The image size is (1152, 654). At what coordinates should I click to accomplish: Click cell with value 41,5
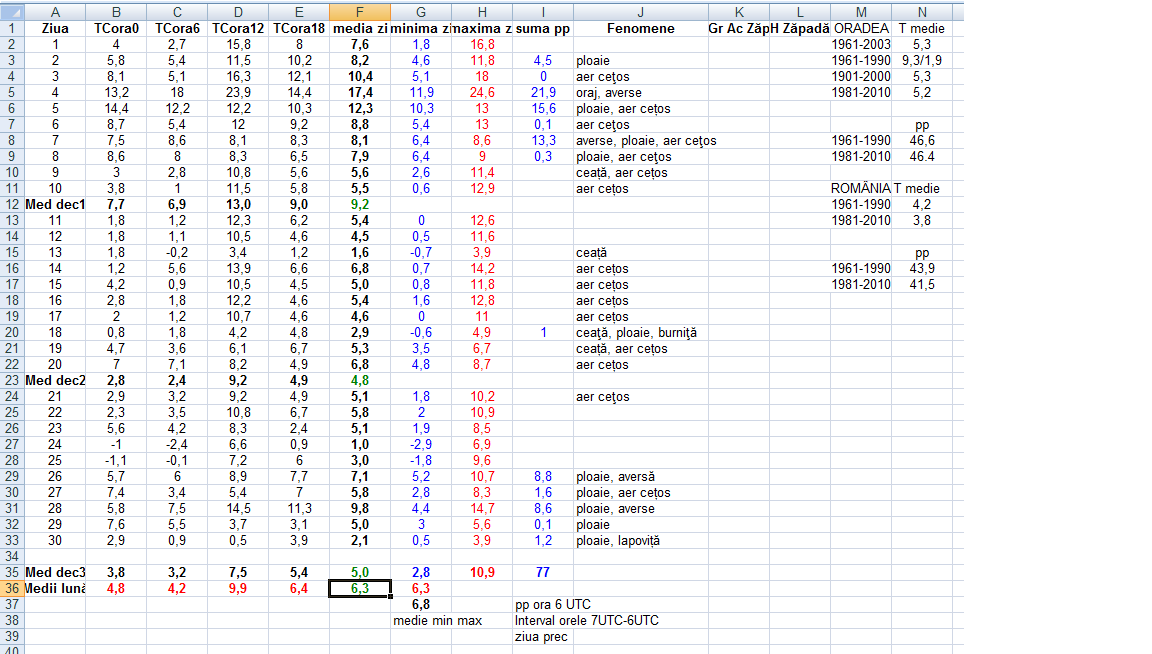click(x=922, y=284)
